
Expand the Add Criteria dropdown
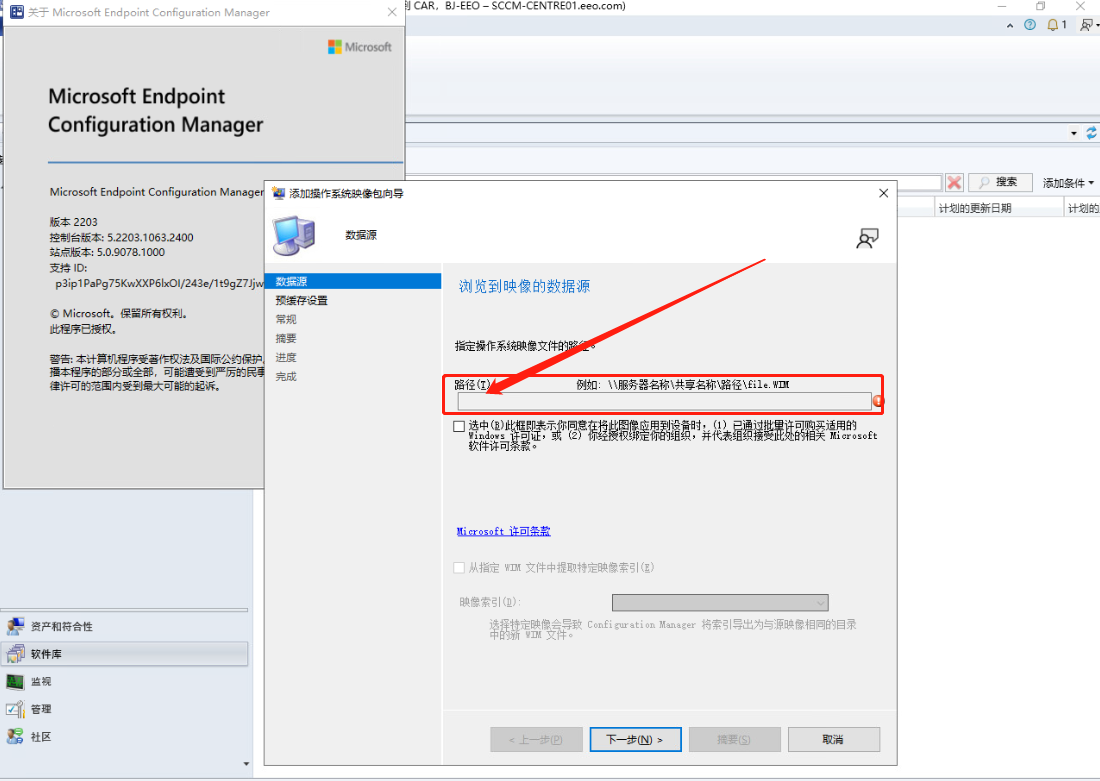[x=1068, y=183]
